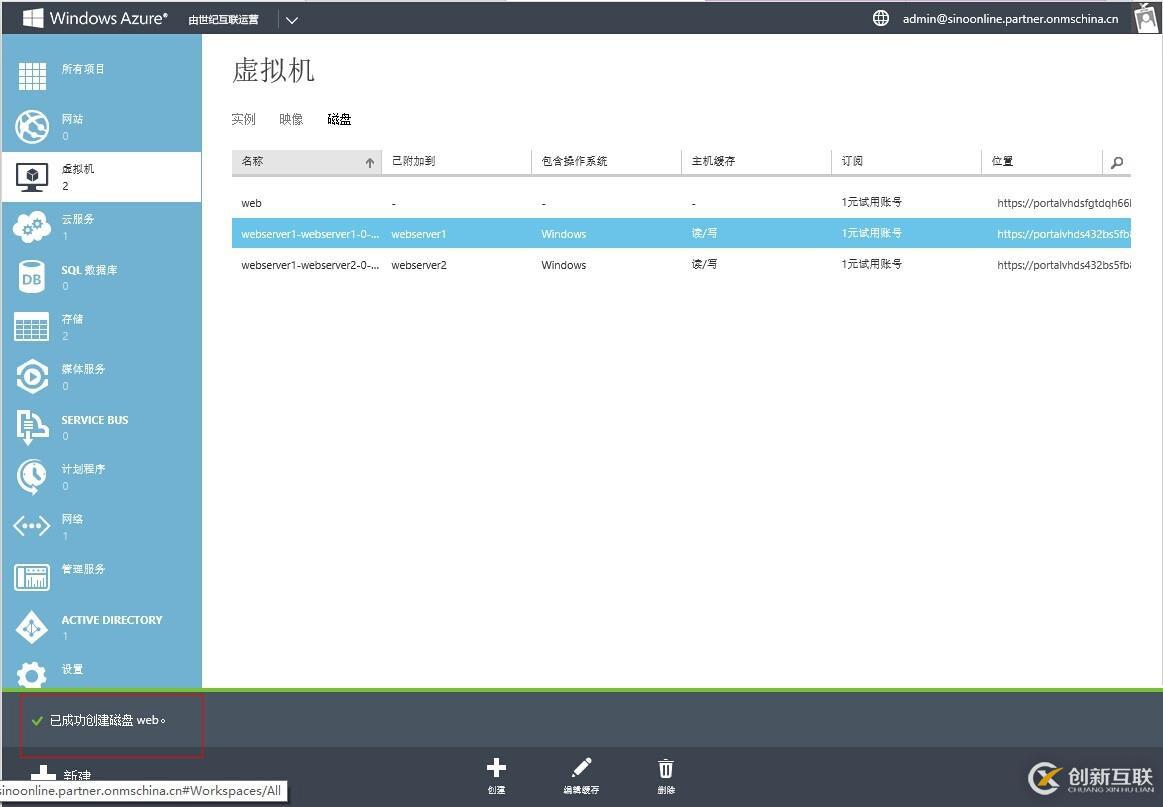Image resolution: width=1163 pixels, height=807 pixels.
Task: Click the New plus icon at bottom-left
Action: pyautogui.click(x=43, y=774)
